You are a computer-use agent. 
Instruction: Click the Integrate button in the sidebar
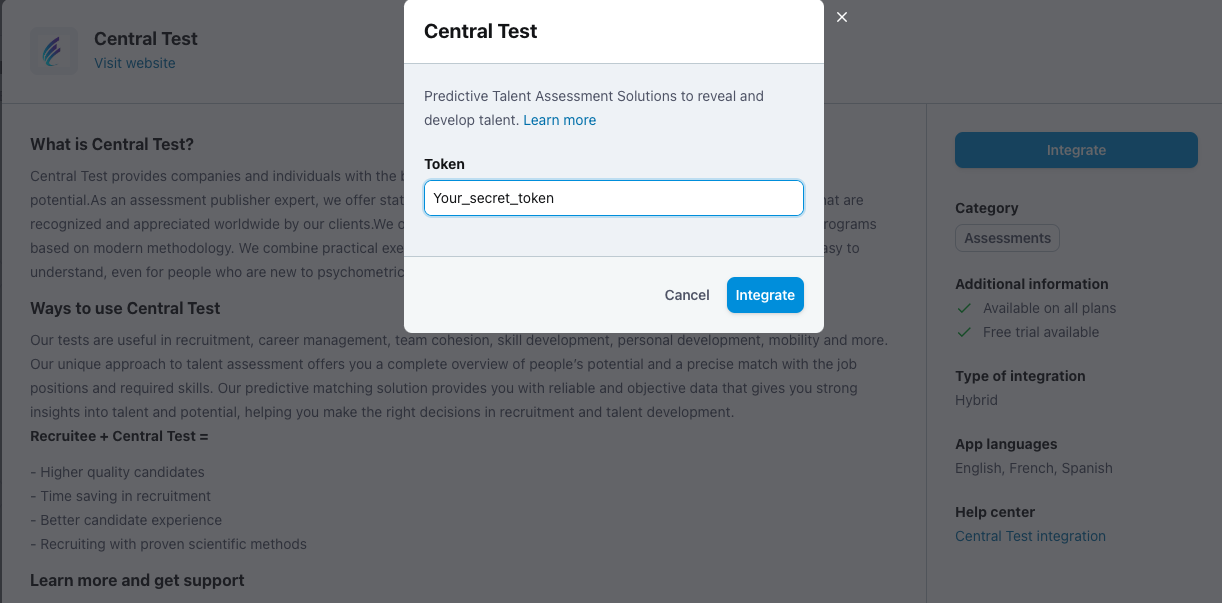click(1076, 150)
